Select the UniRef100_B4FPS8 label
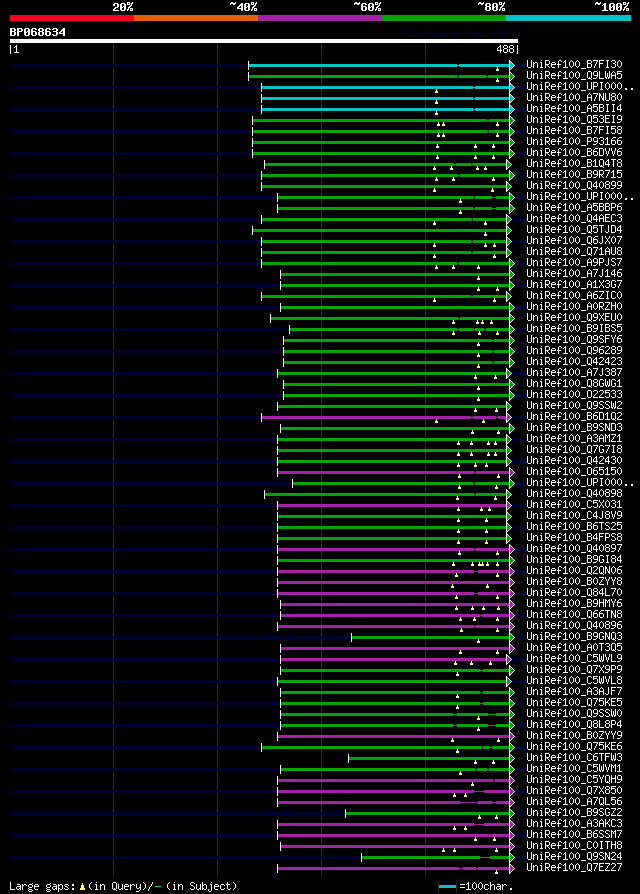This screenshot has width=640, height=894. click(x=574, y=538)
